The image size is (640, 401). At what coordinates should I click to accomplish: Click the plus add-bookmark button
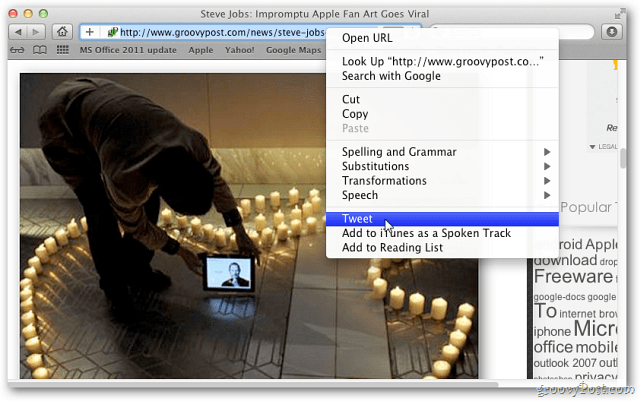[x=90, y=32]
